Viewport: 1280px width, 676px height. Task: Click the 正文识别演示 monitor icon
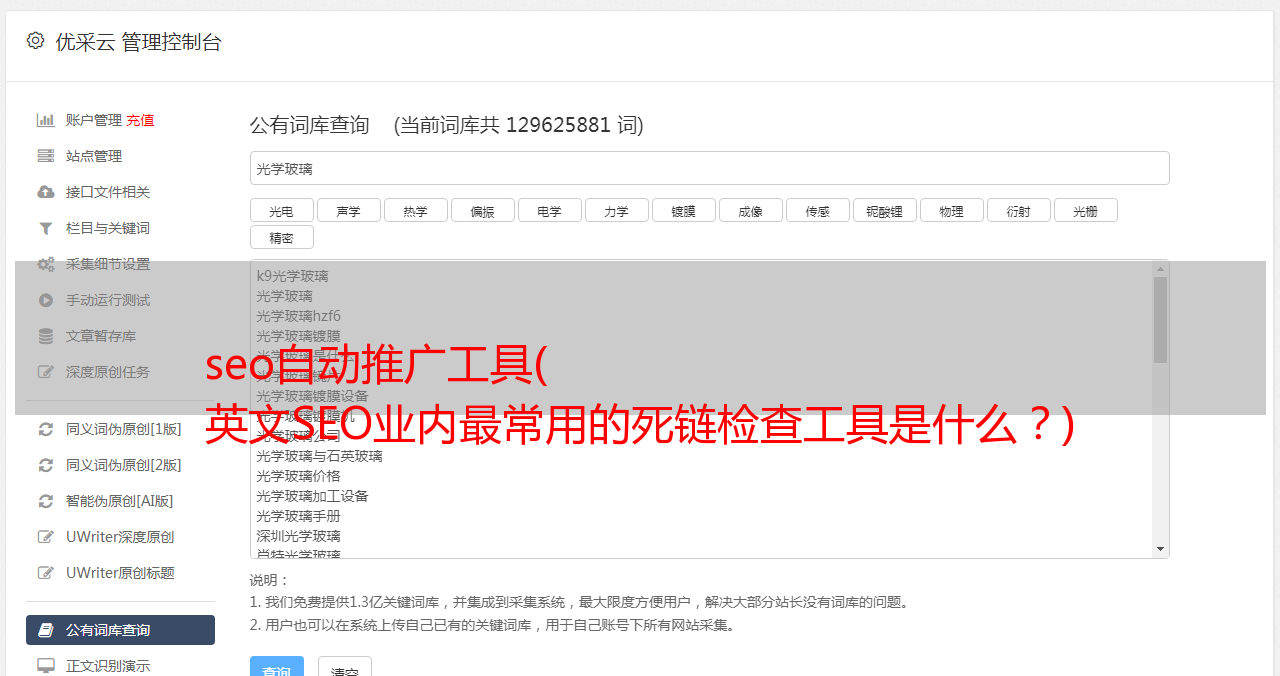45,665
